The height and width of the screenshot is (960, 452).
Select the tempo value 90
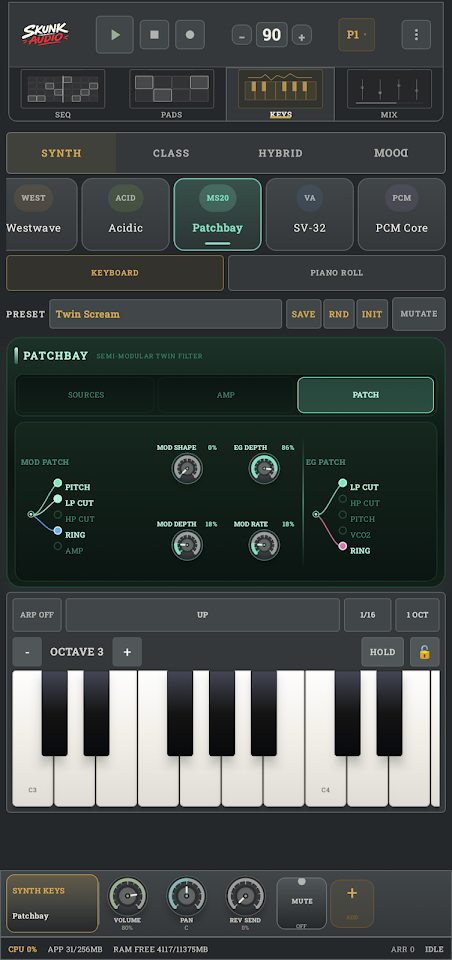pos(271,35)
